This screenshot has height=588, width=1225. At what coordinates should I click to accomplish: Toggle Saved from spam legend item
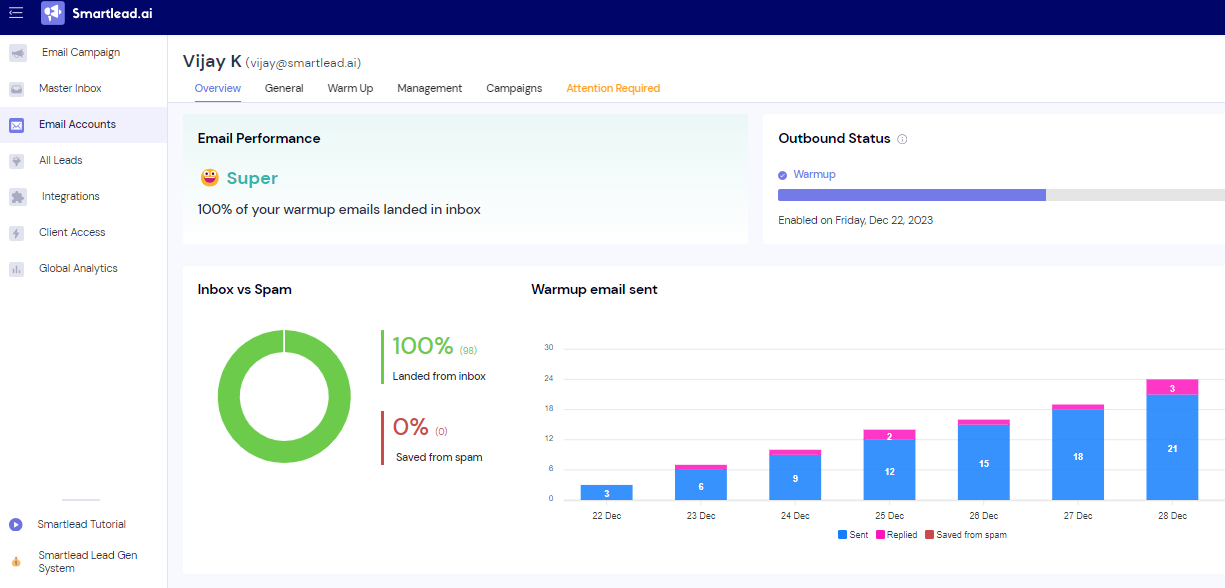point(965,535)
